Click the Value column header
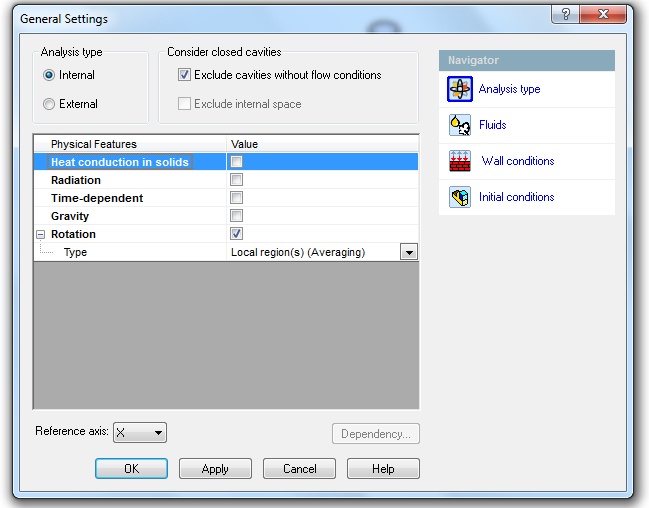This screenshot has height=508, width=649. click(x=322, y=144)
